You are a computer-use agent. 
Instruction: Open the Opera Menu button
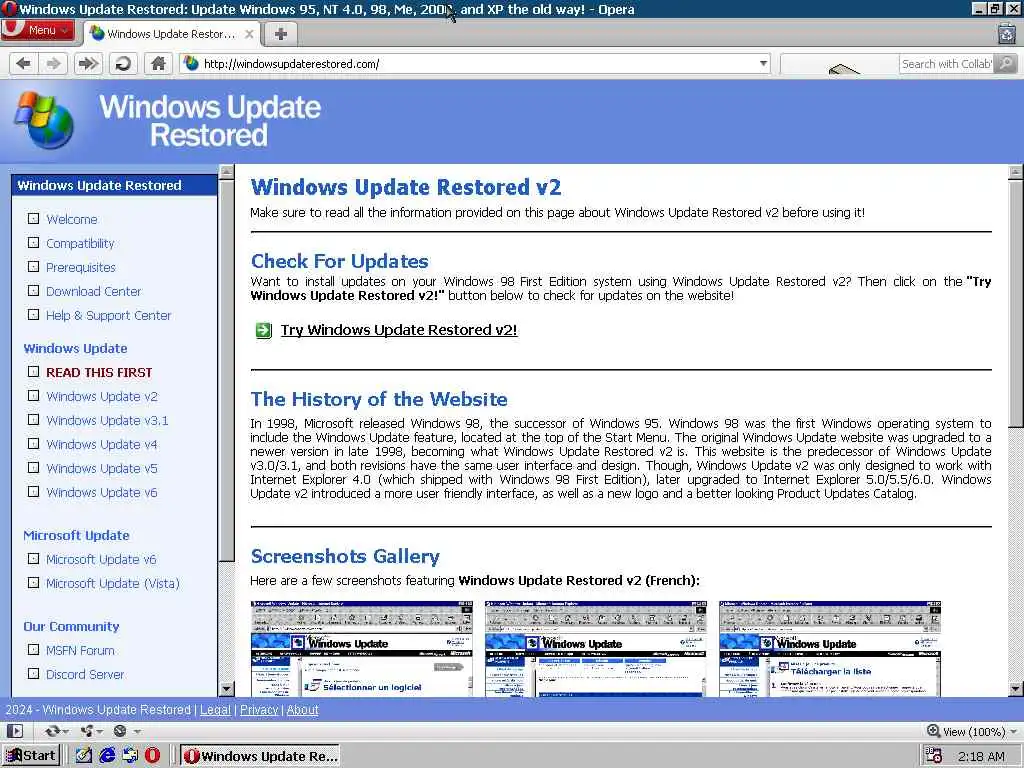[38, 30]
